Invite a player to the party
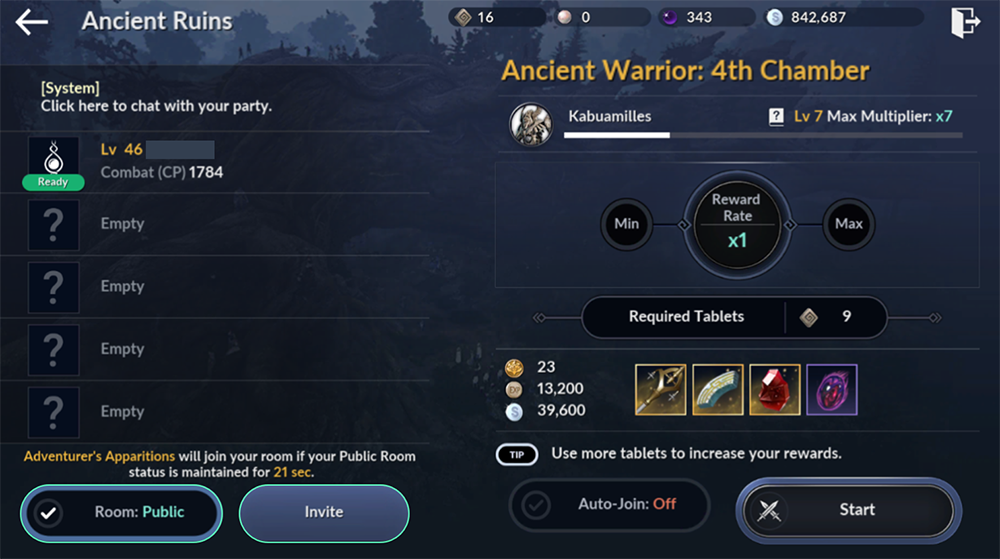 pos(324,512)
